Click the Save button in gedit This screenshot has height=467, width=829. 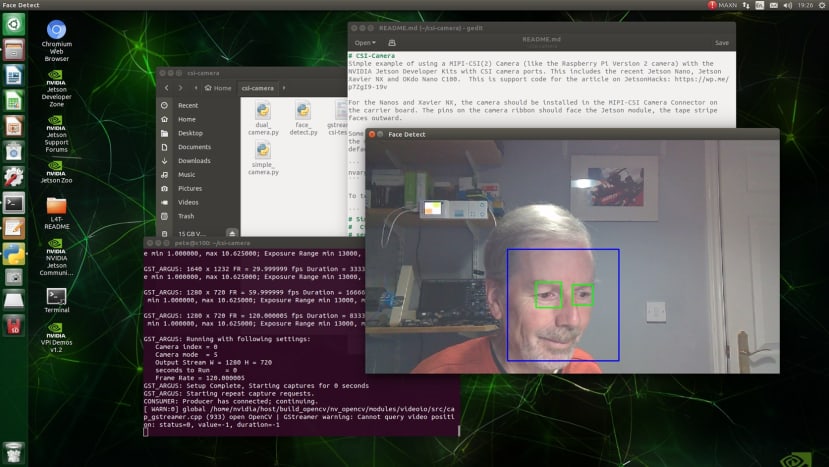coord(722,43)
